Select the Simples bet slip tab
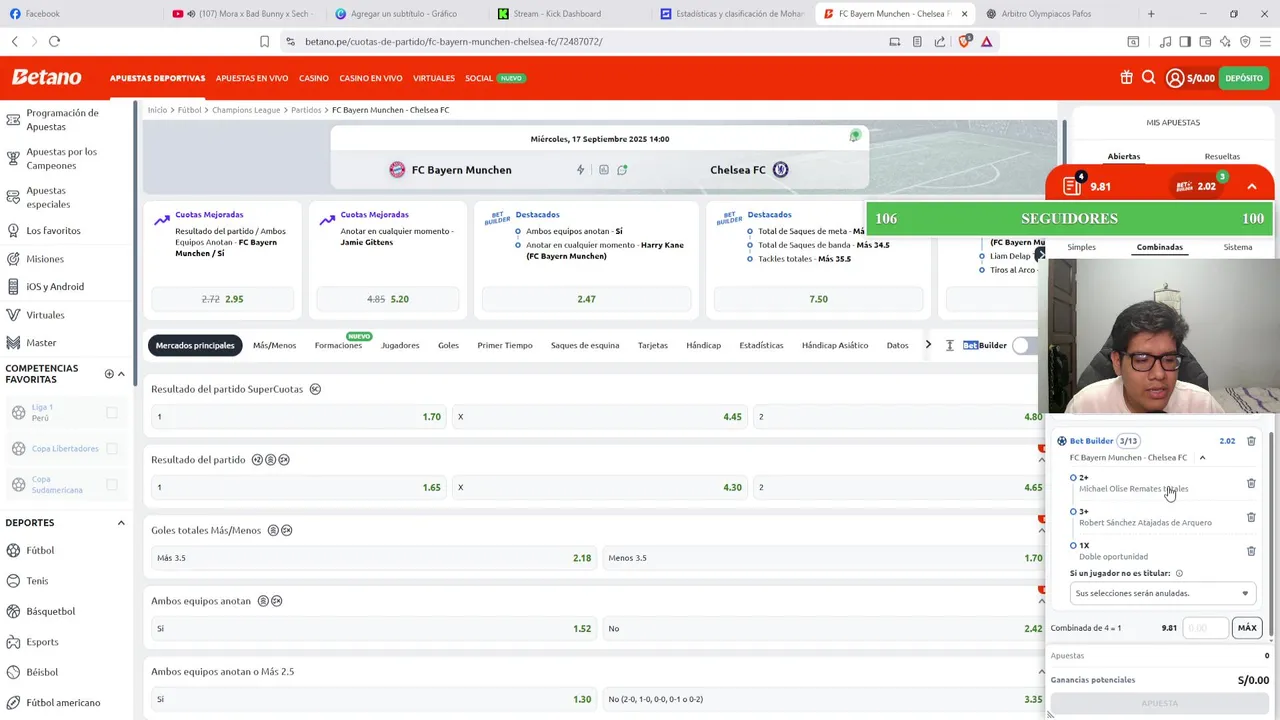 [1081, 247]
